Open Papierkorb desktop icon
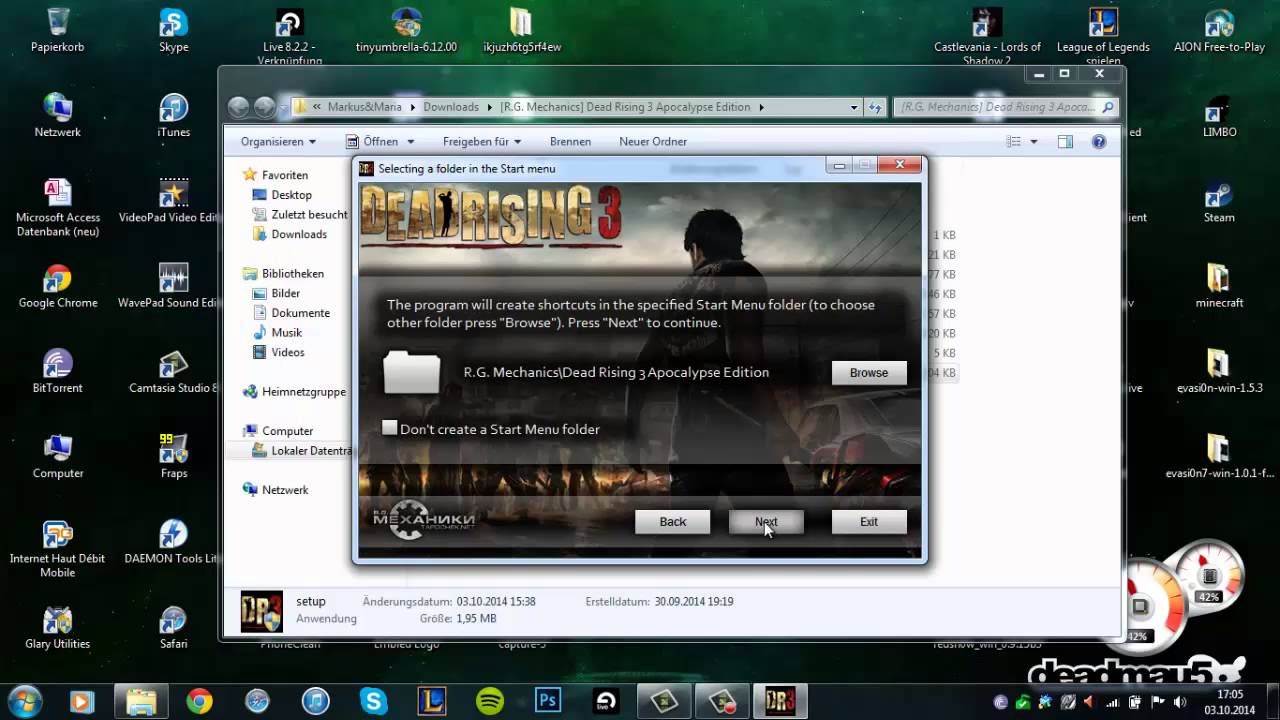 tap(58, 30)
